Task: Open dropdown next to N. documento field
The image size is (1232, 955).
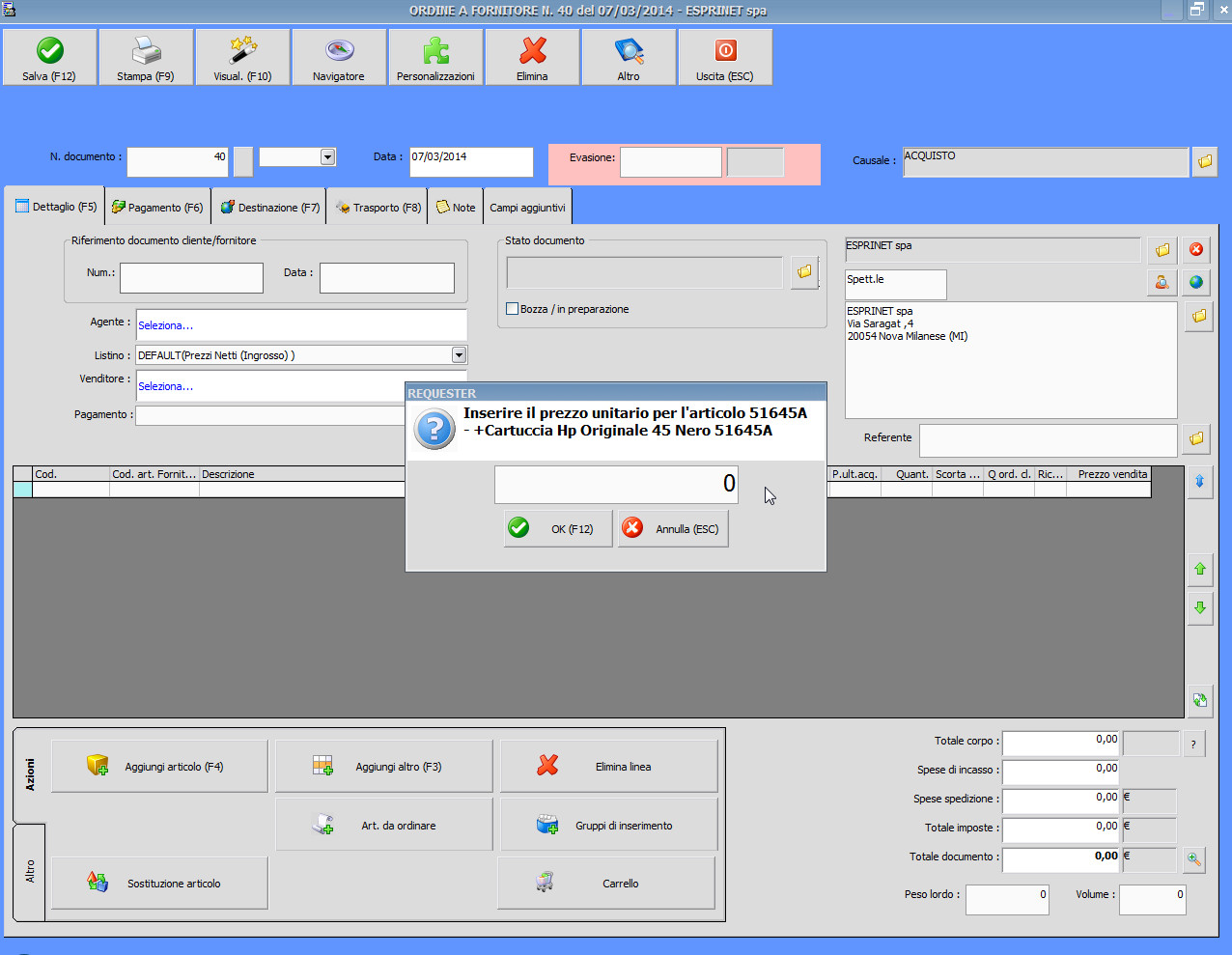Action: (327, 156)
